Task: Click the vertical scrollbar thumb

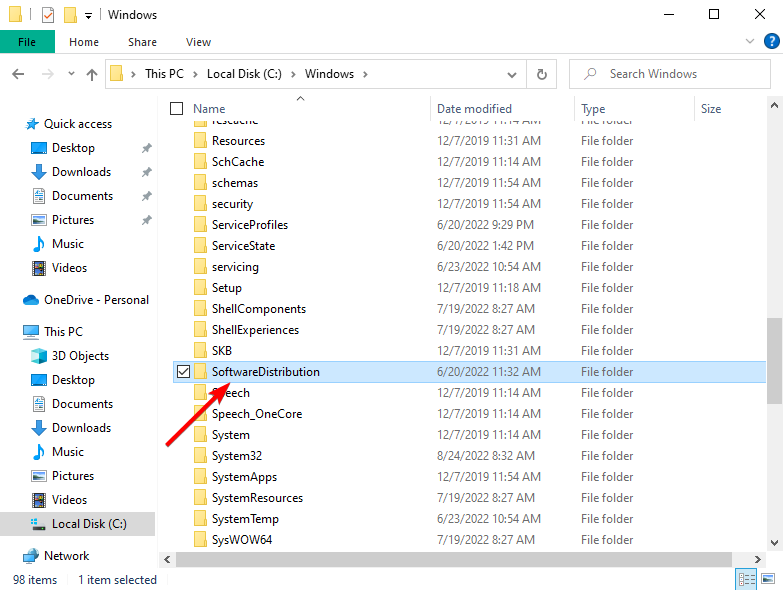Action: 774,360
